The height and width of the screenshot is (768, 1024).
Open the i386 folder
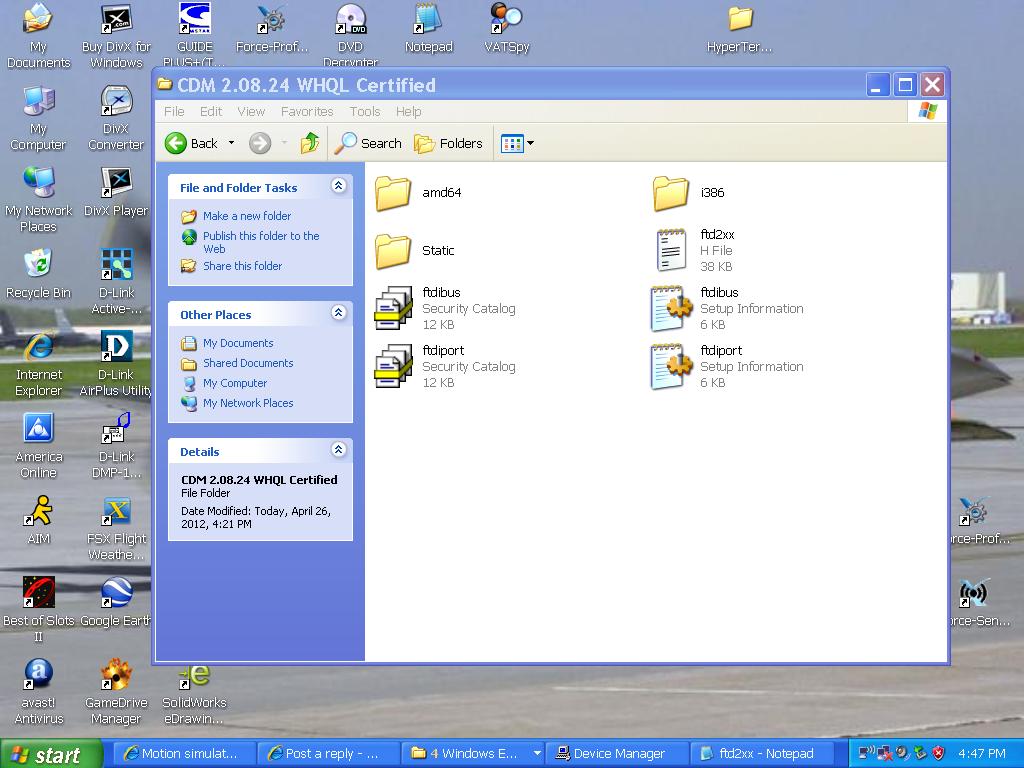click(689, 193)
